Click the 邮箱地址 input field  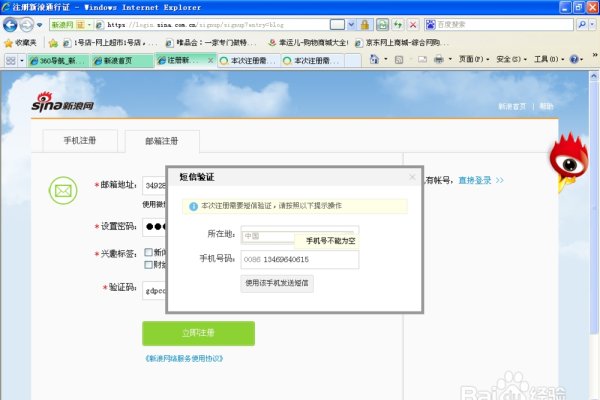pos(154,186)
